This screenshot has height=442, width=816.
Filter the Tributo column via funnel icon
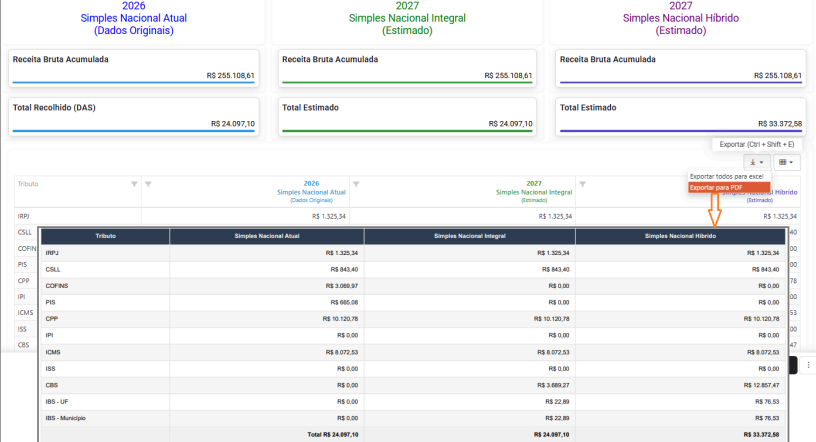134,184
